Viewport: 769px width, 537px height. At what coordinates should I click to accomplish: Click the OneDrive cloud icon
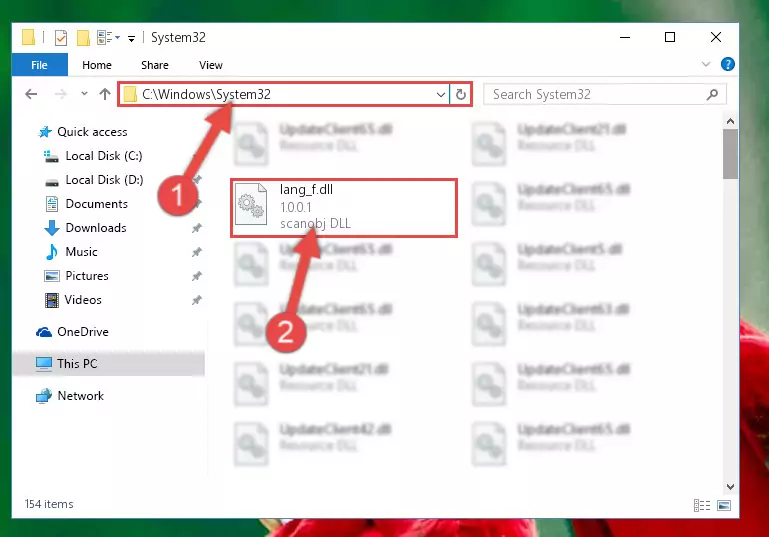pos(44,332)
